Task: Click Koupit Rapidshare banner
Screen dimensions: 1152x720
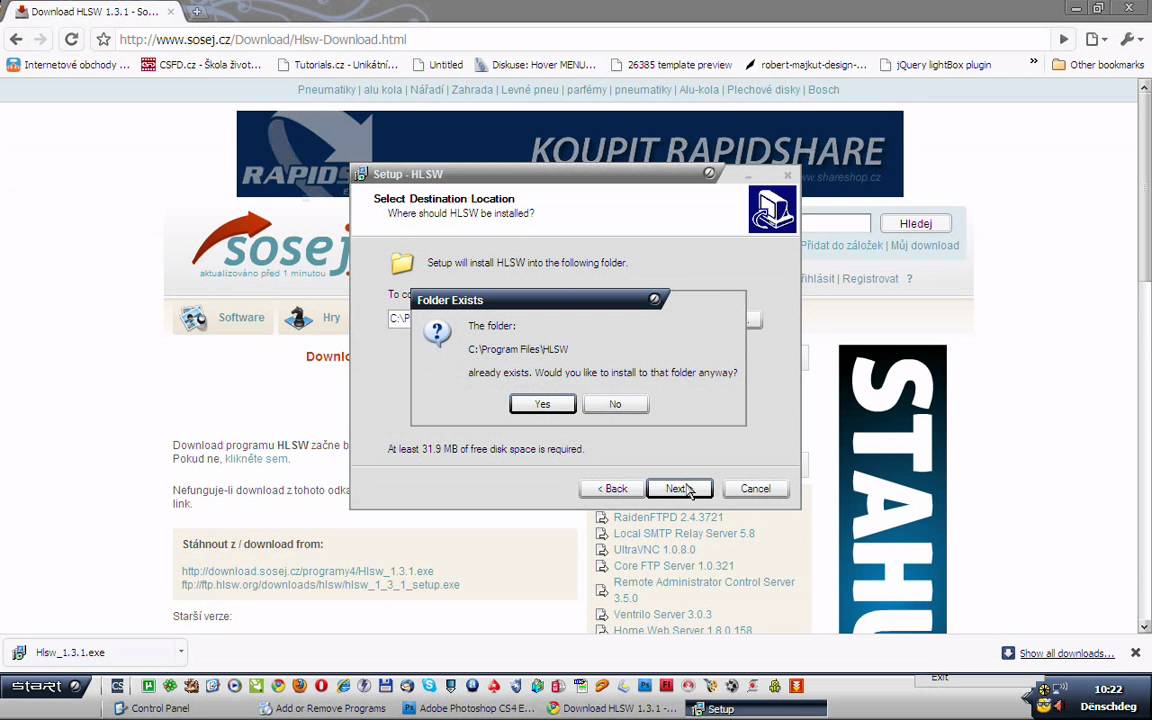Action: click(x=569, y=154)
